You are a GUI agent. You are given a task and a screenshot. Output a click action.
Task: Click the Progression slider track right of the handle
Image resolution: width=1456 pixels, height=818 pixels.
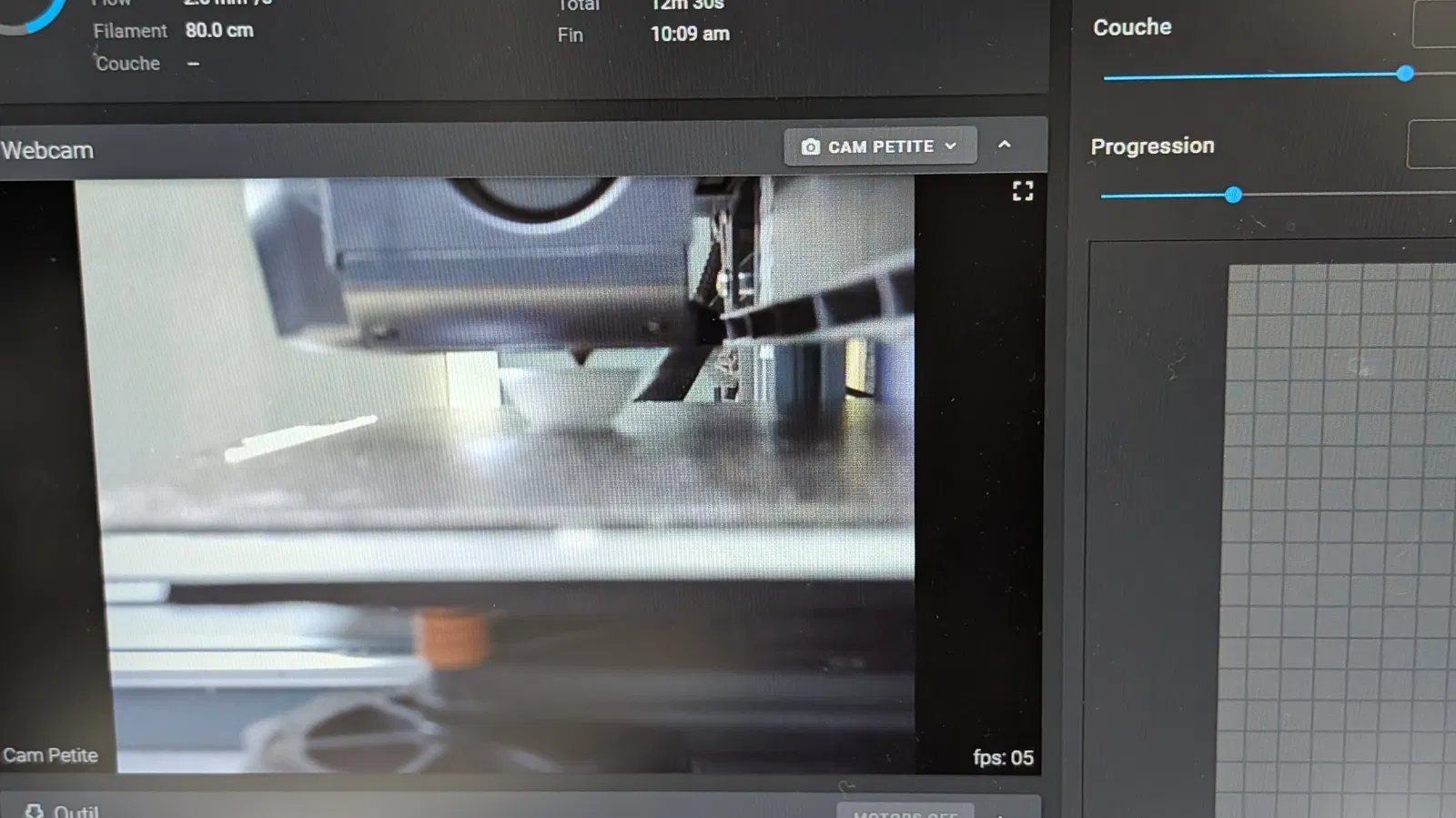1347,193
